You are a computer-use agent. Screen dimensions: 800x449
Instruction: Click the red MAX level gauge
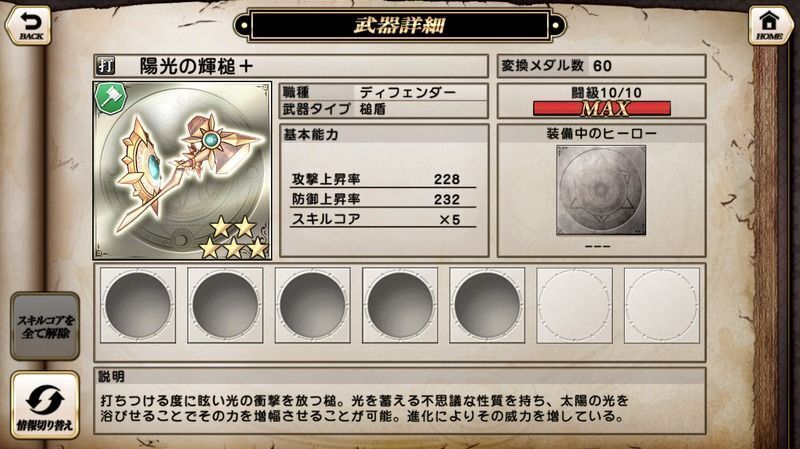[602, 108]
